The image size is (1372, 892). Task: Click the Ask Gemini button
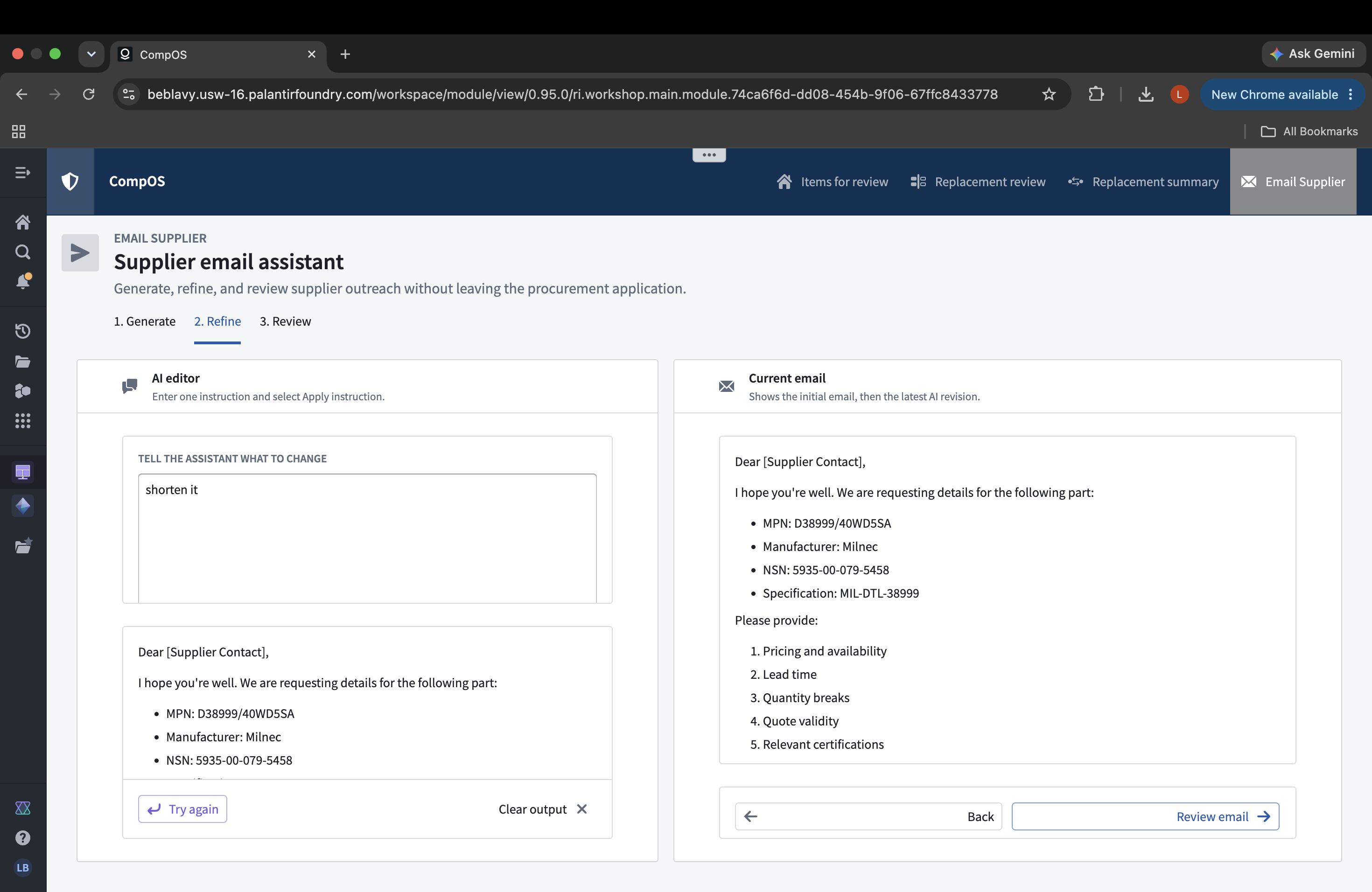pyautogui.click(x=1313, y=54)
